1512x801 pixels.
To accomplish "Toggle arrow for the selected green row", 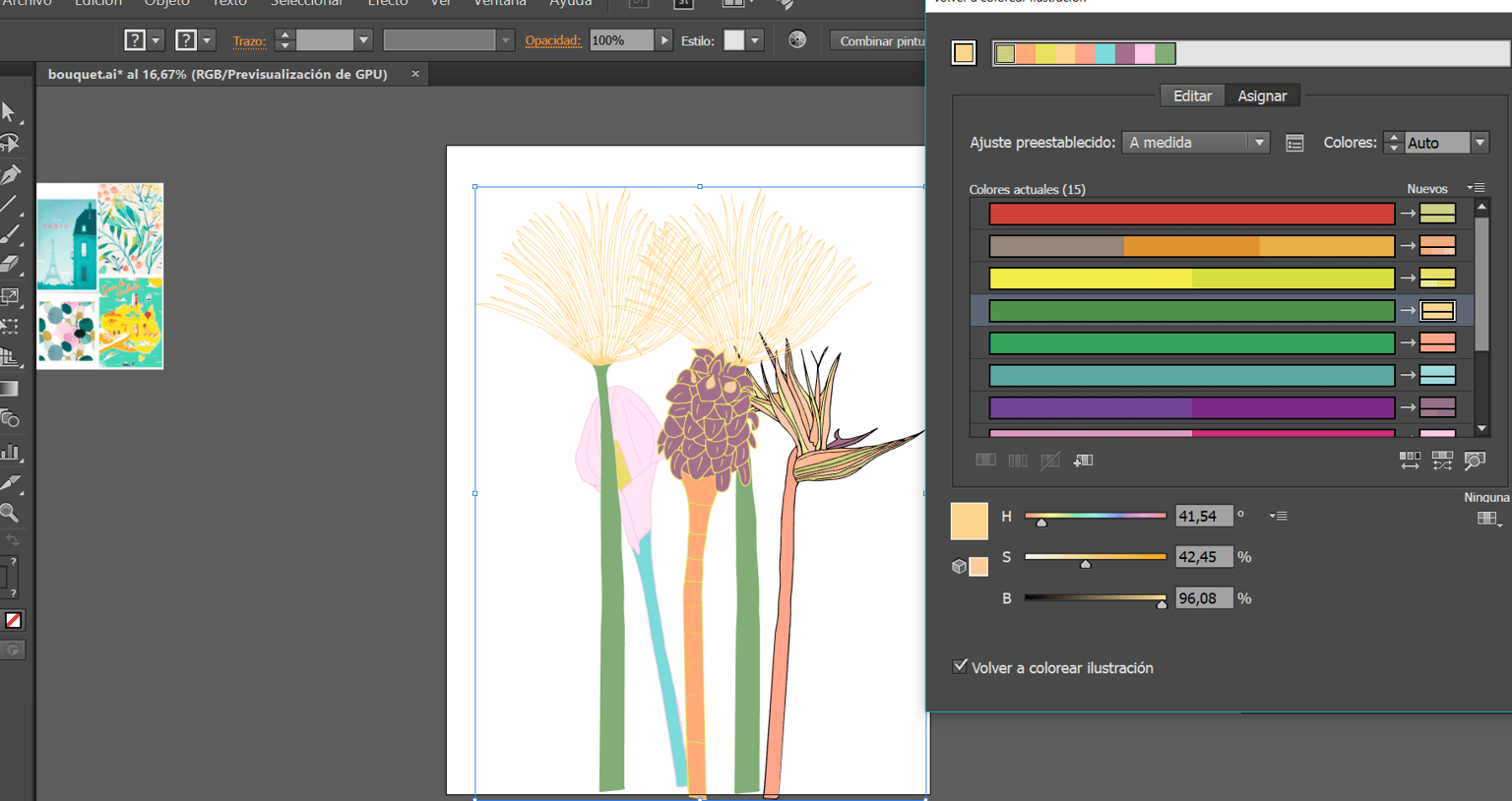I will coord(1408,311).
